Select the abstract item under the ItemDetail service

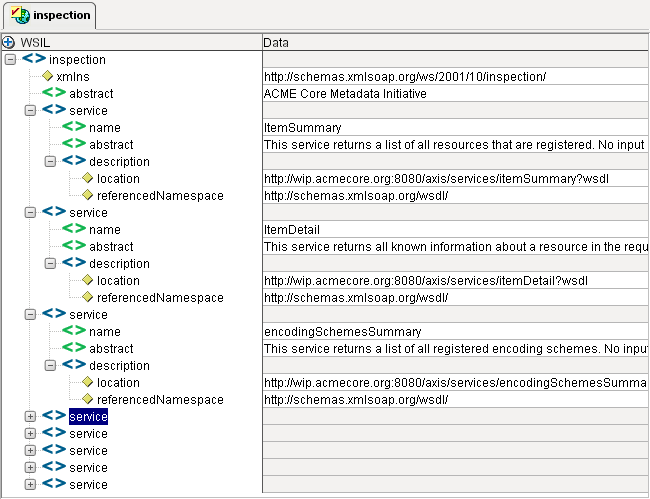[x=110, y=247]
